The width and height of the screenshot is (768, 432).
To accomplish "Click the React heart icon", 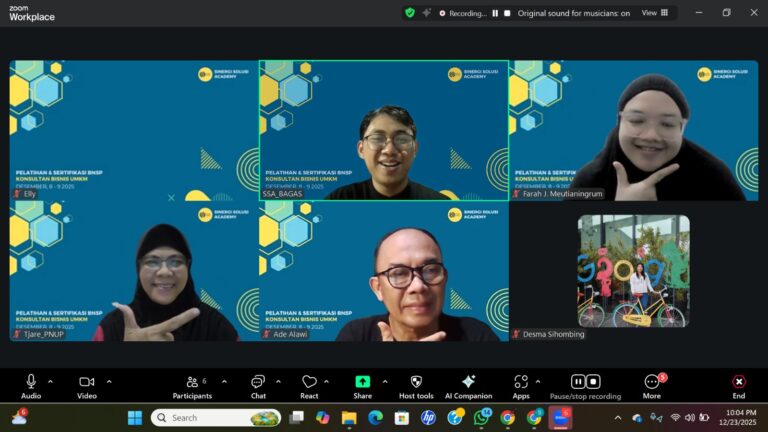I will [x=309, y=382].
